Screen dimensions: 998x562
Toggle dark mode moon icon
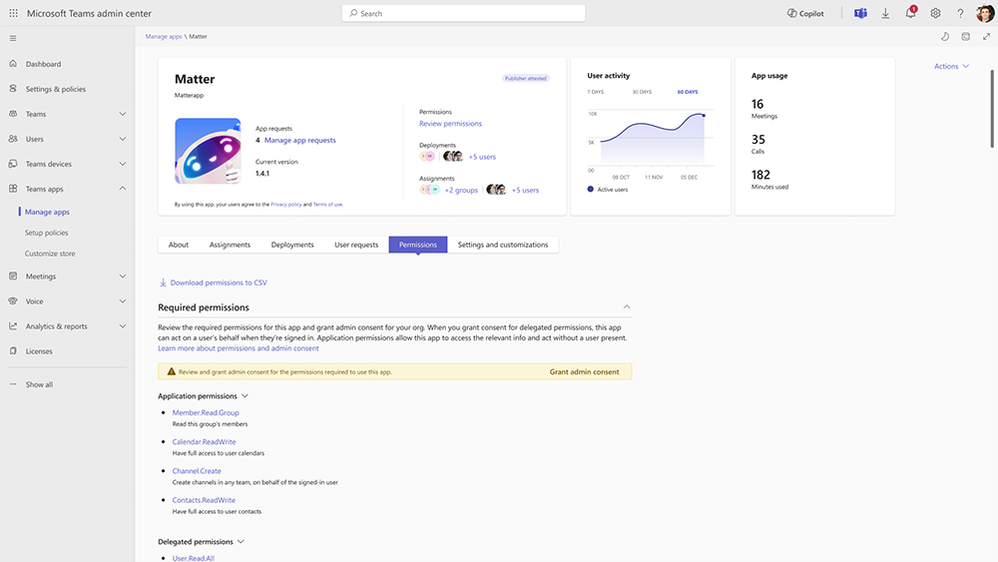tap(945, 37)
